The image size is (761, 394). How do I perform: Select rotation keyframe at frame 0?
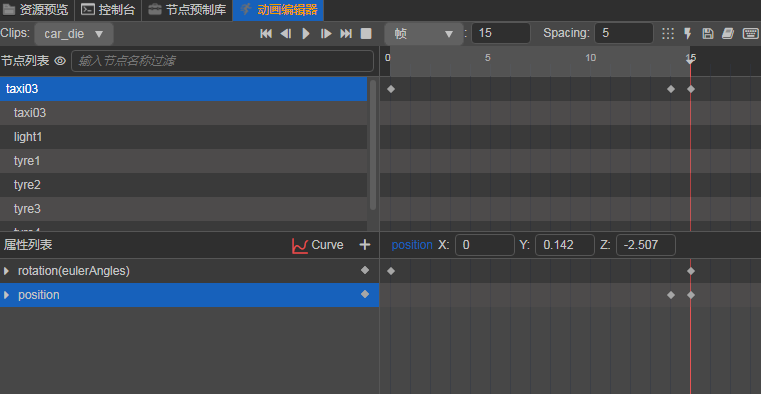391,271
